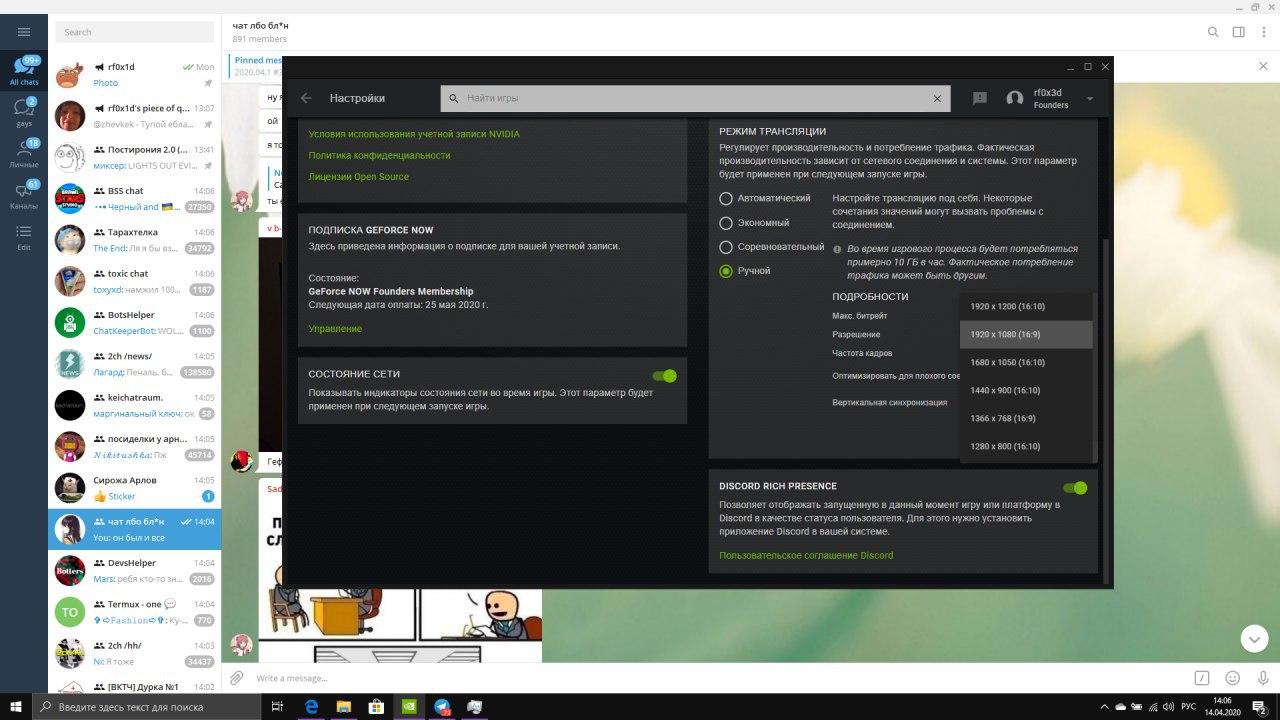Expand the rf0x3d account dropdown arrow
The width and height of the screenshot is (1280, 720).
coord(1089,99)
